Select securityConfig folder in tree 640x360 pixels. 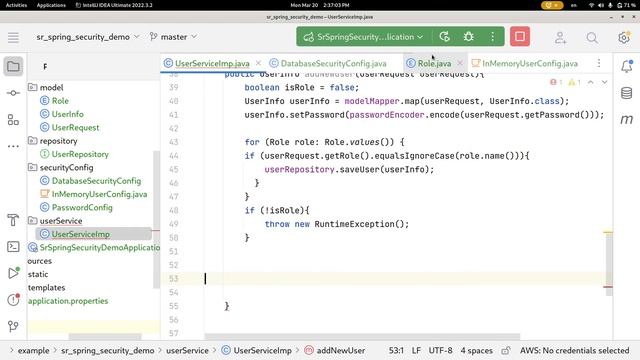tap(66, 167)
